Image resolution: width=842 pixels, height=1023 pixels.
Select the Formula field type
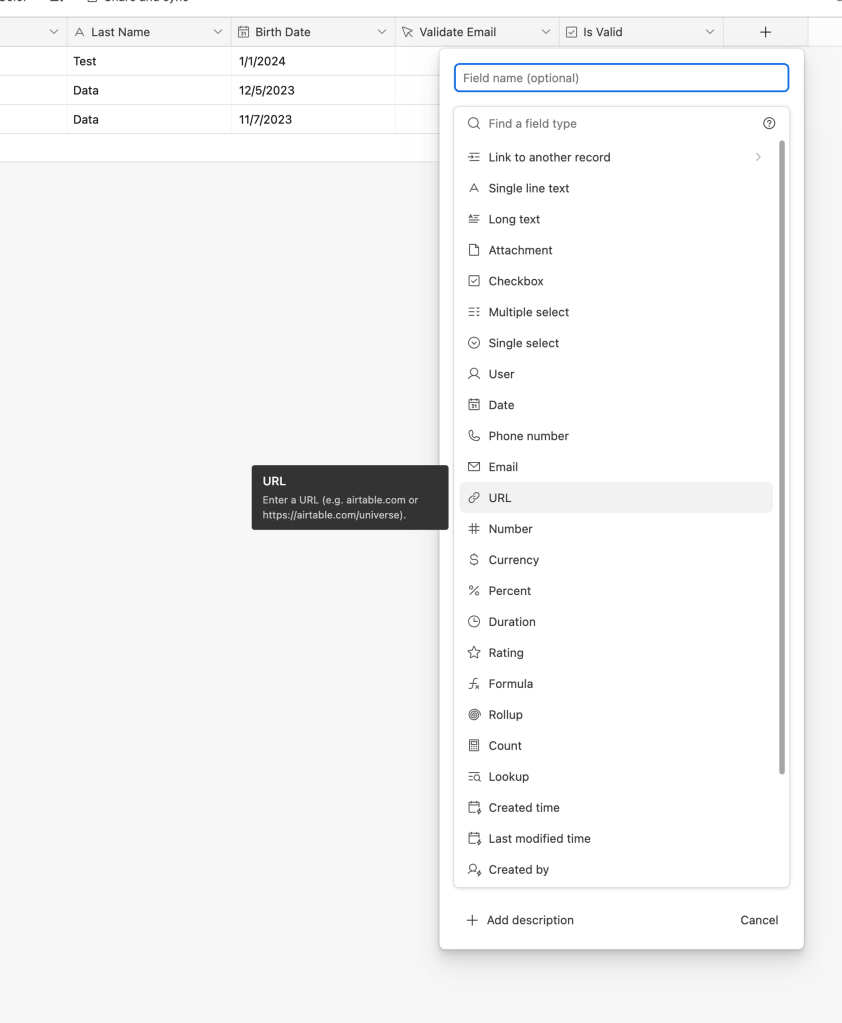coord(510,683)
